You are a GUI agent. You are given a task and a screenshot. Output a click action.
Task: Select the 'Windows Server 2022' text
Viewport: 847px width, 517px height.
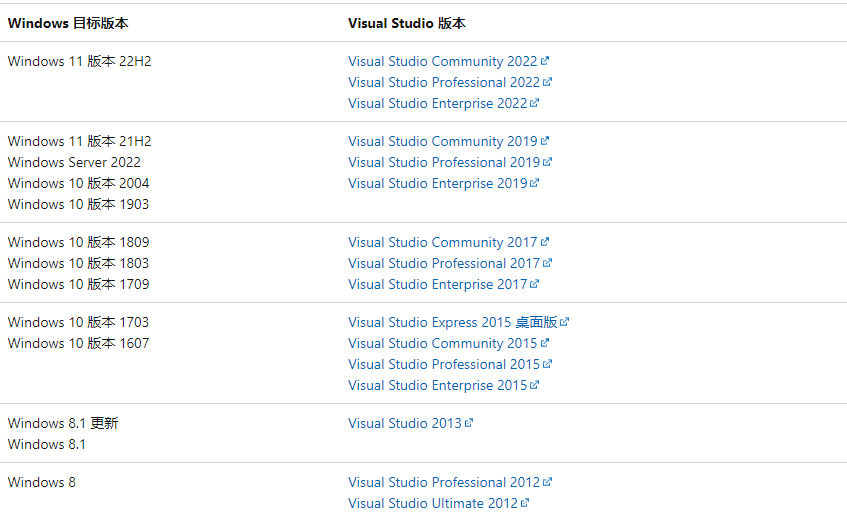pyautogui.click(x=74, y=162)
